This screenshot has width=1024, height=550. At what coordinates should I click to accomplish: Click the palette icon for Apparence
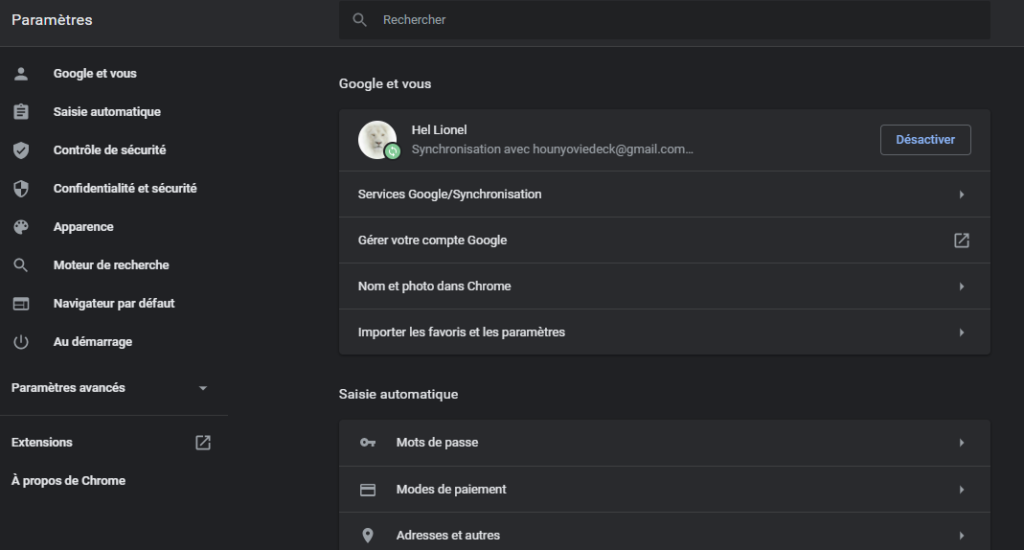(x=21, y=227)
